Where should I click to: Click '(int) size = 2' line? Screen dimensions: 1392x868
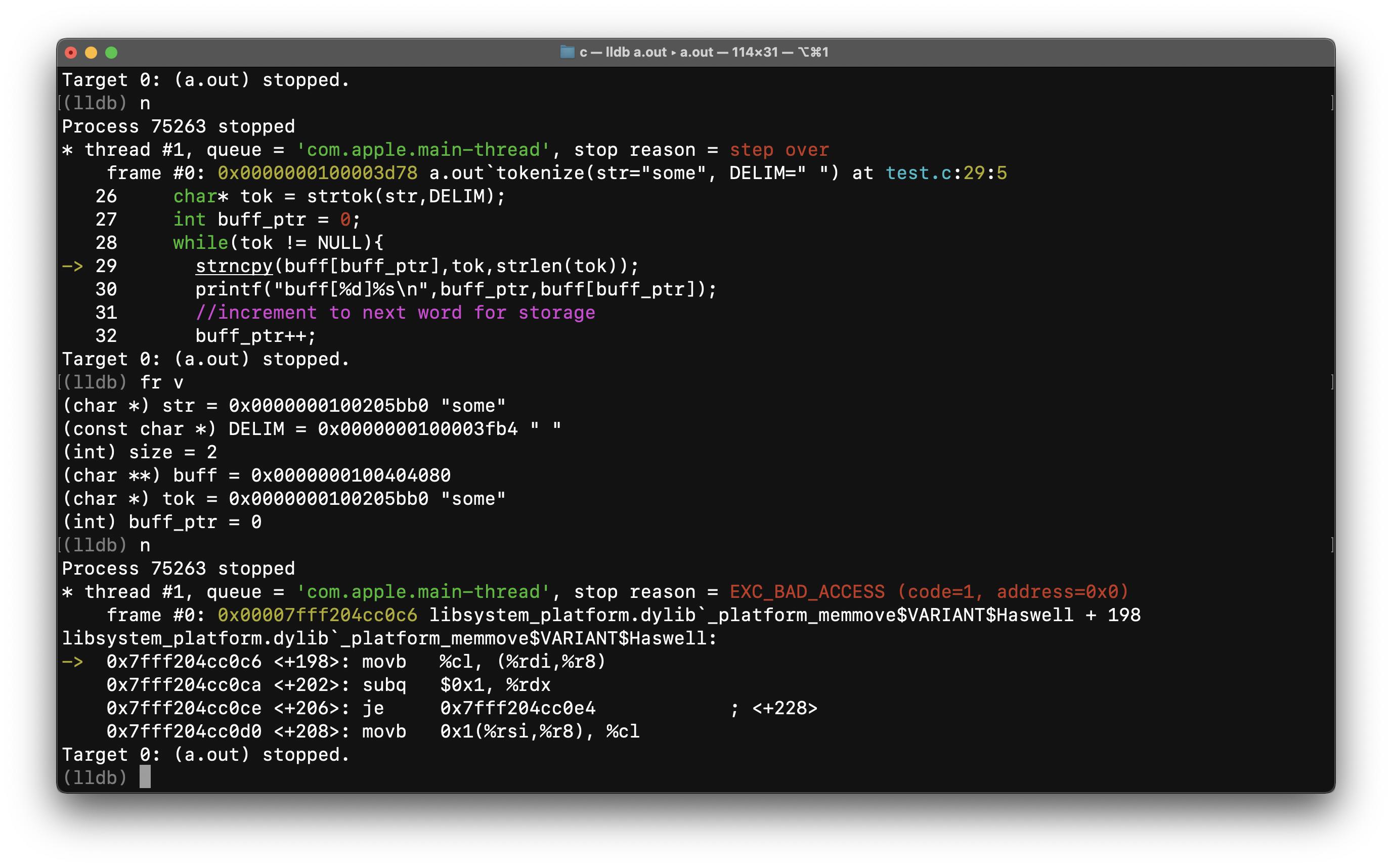click(140, 452)
